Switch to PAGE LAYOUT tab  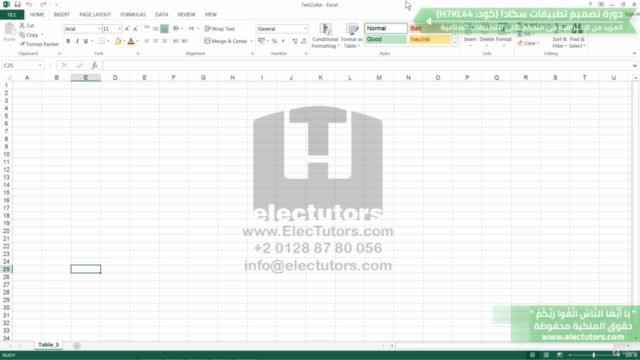click(x=95, y=15)
